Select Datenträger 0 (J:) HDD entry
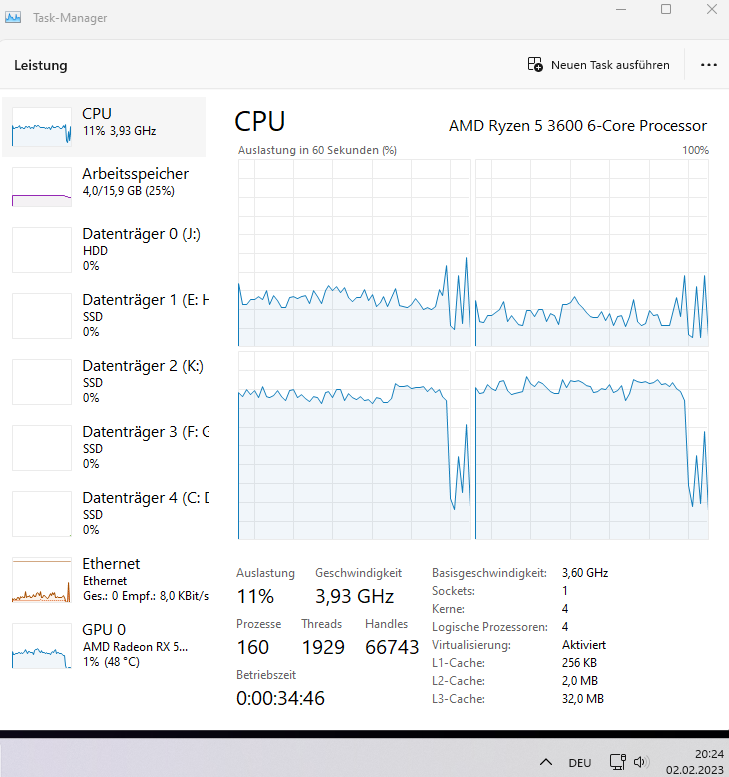This screenshot has height=777, width=729. tap(104, 249)
